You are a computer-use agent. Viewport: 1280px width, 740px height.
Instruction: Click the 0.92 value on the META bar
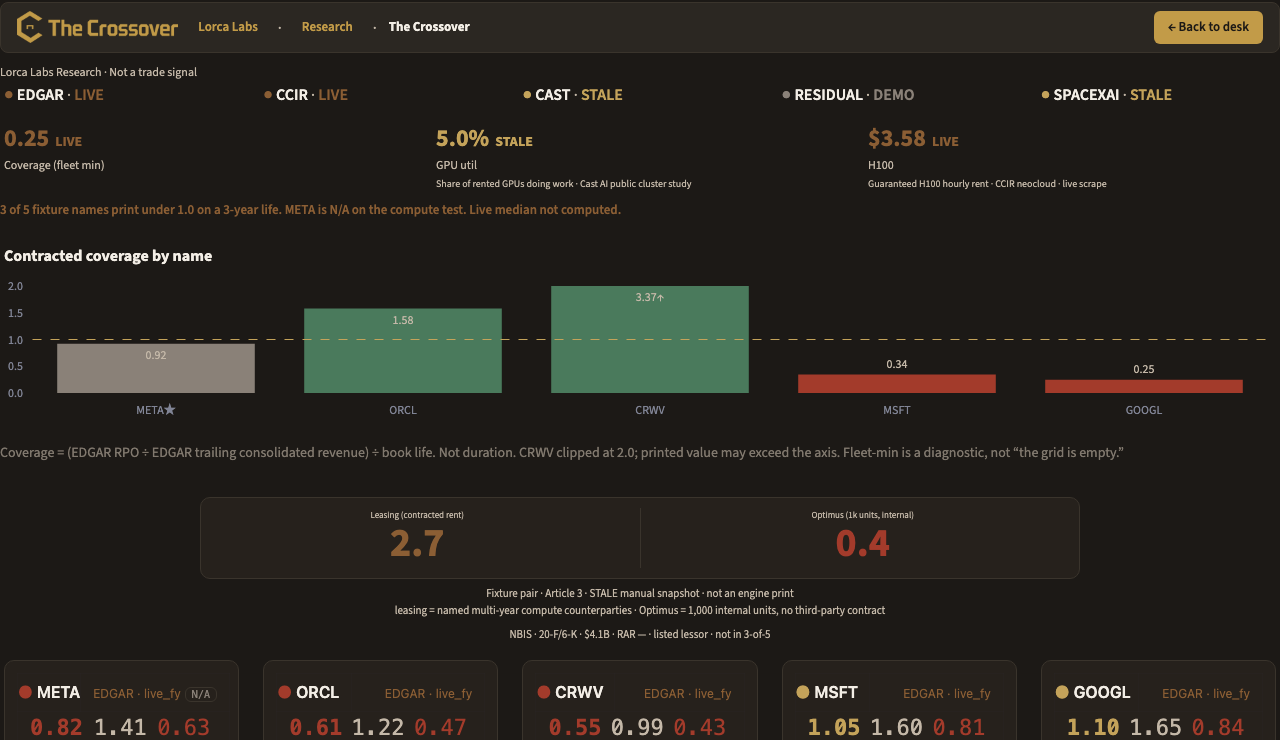pos(156,355)
